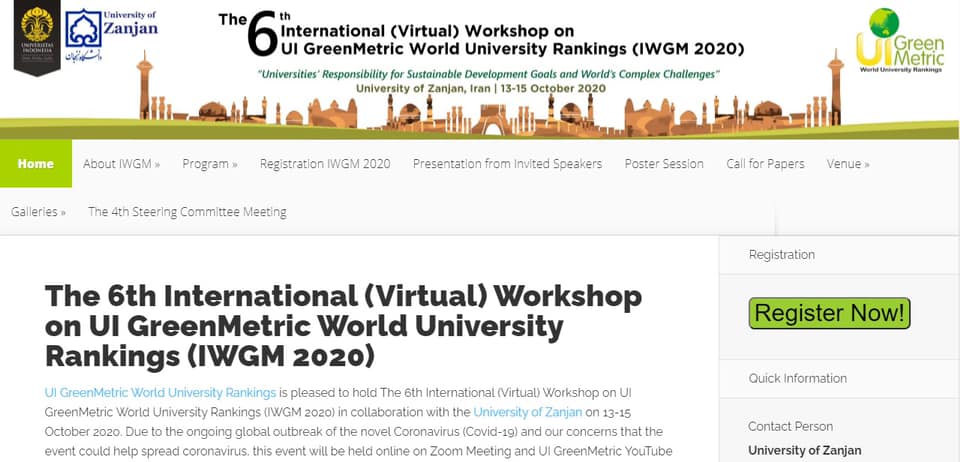Select the Contact Person label
This screenshot has width=960, height=462.
point(790,426)
